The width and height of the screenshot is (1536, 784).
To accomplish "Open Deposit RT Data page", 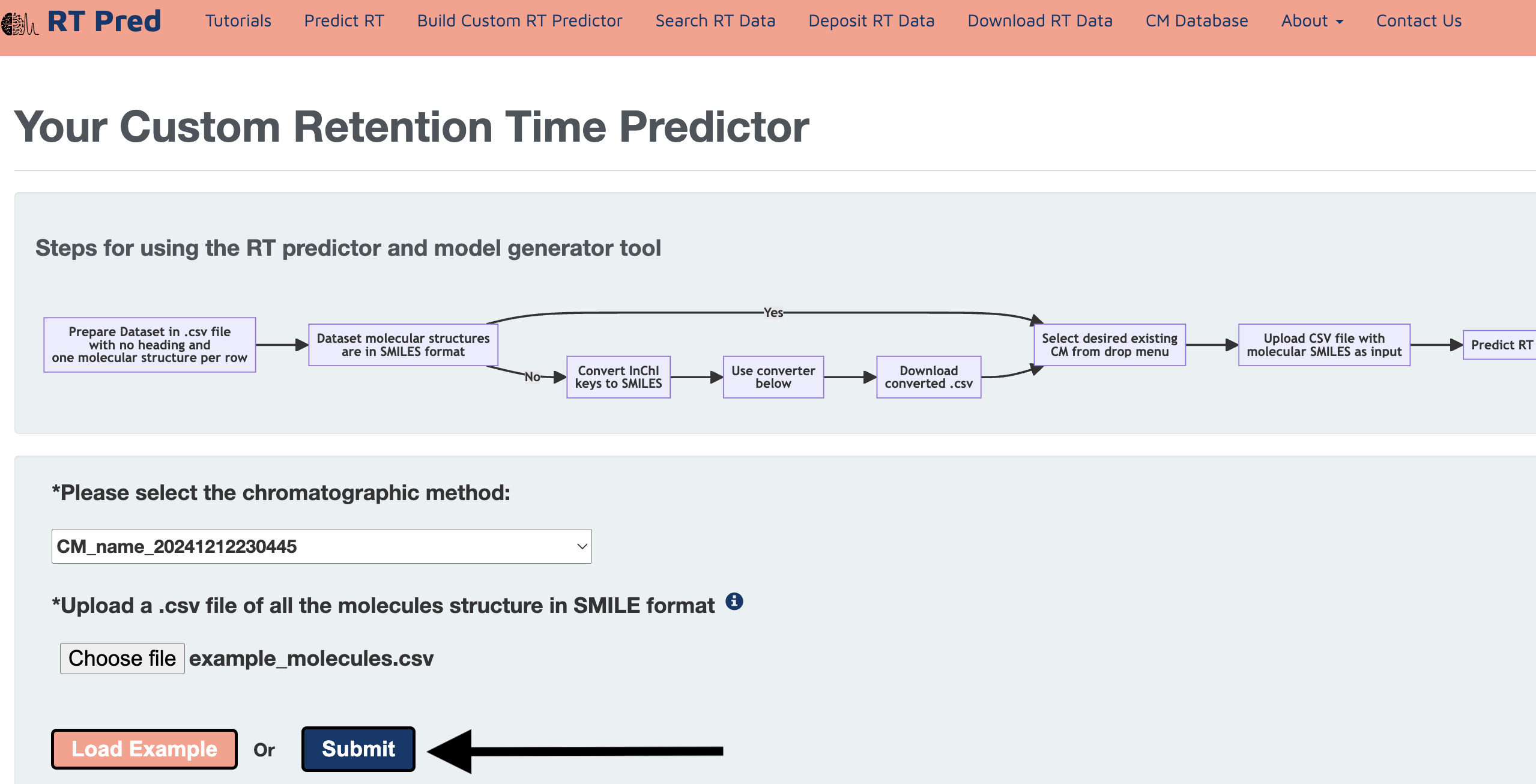I will (x=871, y=21).
